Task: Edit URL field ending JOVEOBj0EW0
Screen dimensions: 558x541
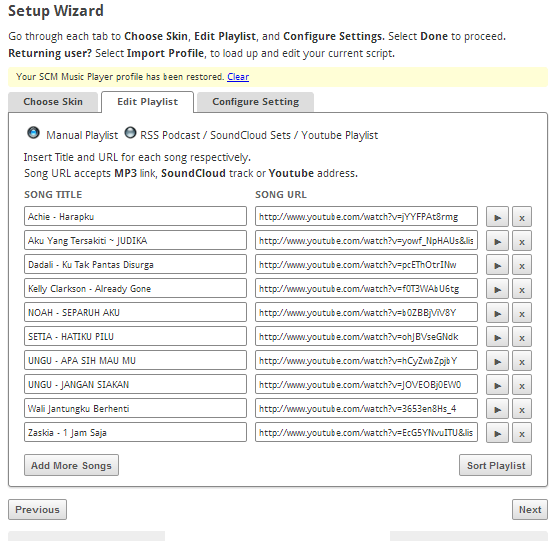Action: [366, 384]
